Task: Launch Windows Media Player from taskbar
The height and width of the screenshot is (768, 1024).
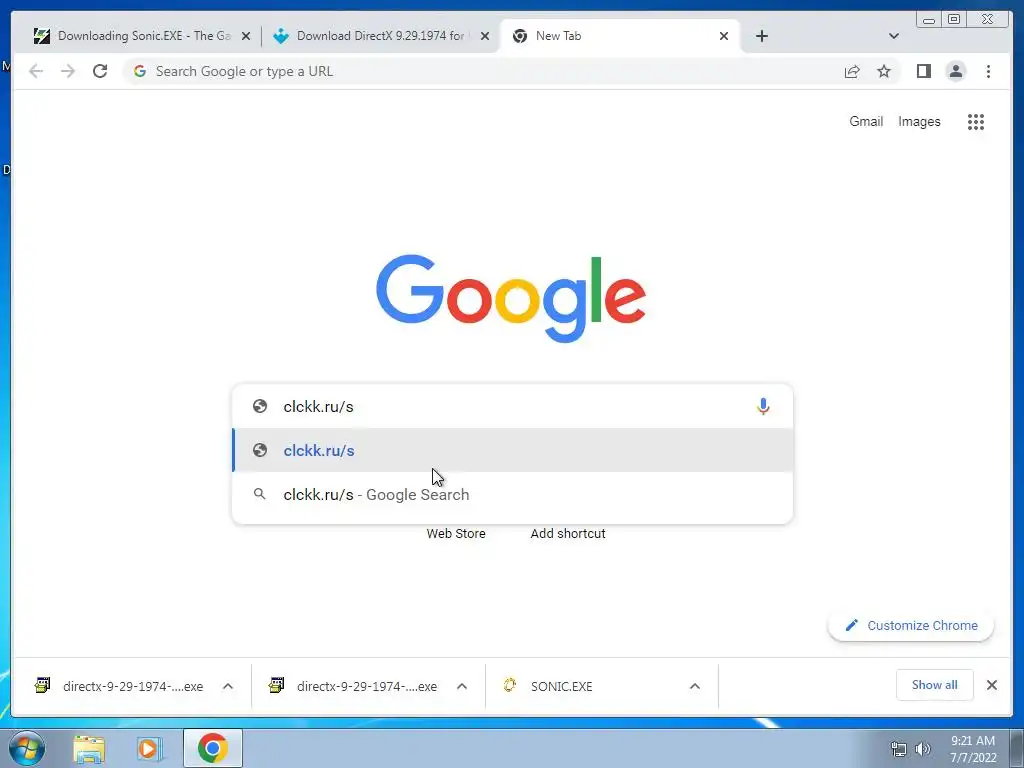Action: (x=149, y=748)
